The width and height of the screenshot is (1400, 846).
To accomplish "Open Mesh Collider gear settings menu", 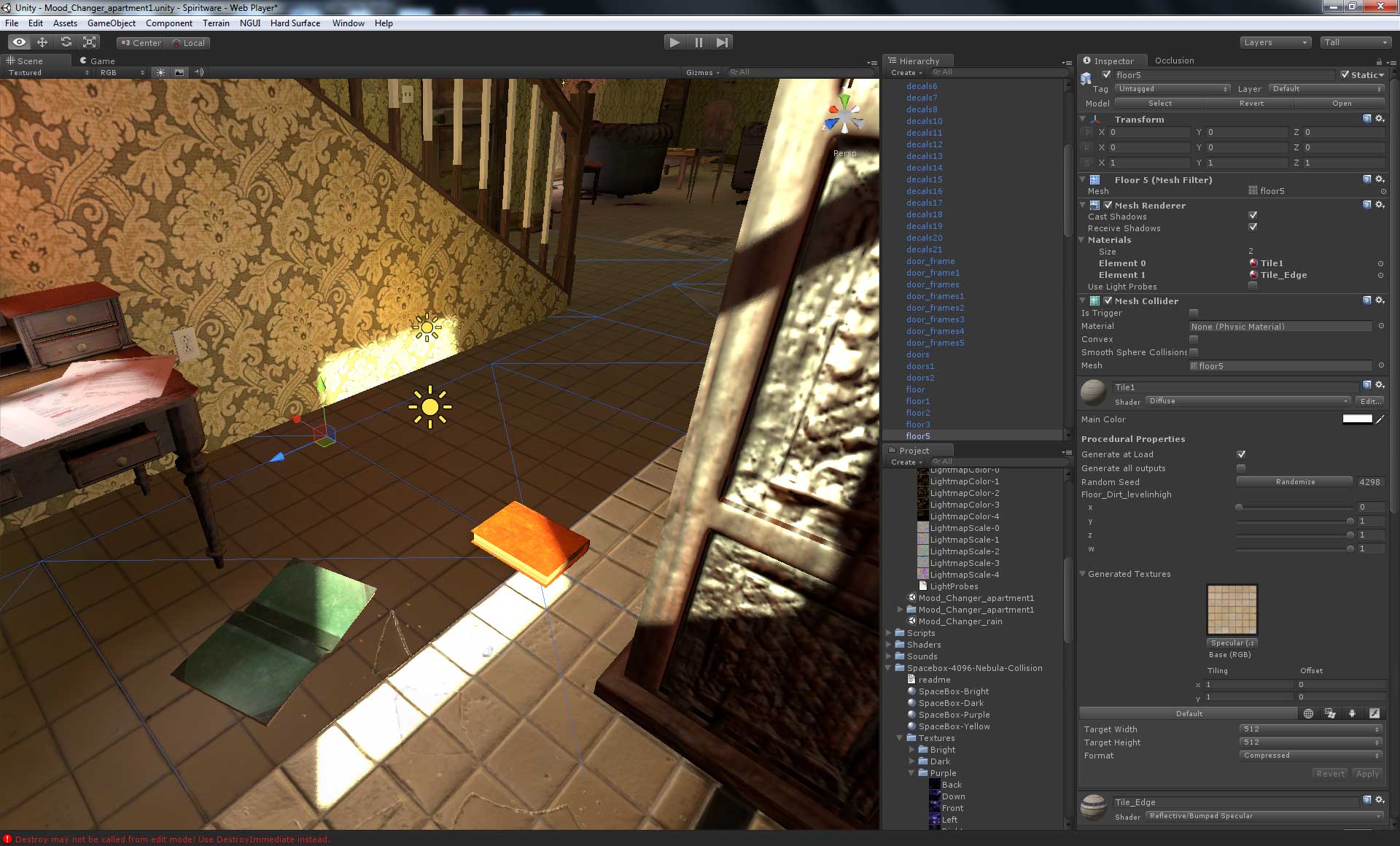I will click(x=1380, y=300).
